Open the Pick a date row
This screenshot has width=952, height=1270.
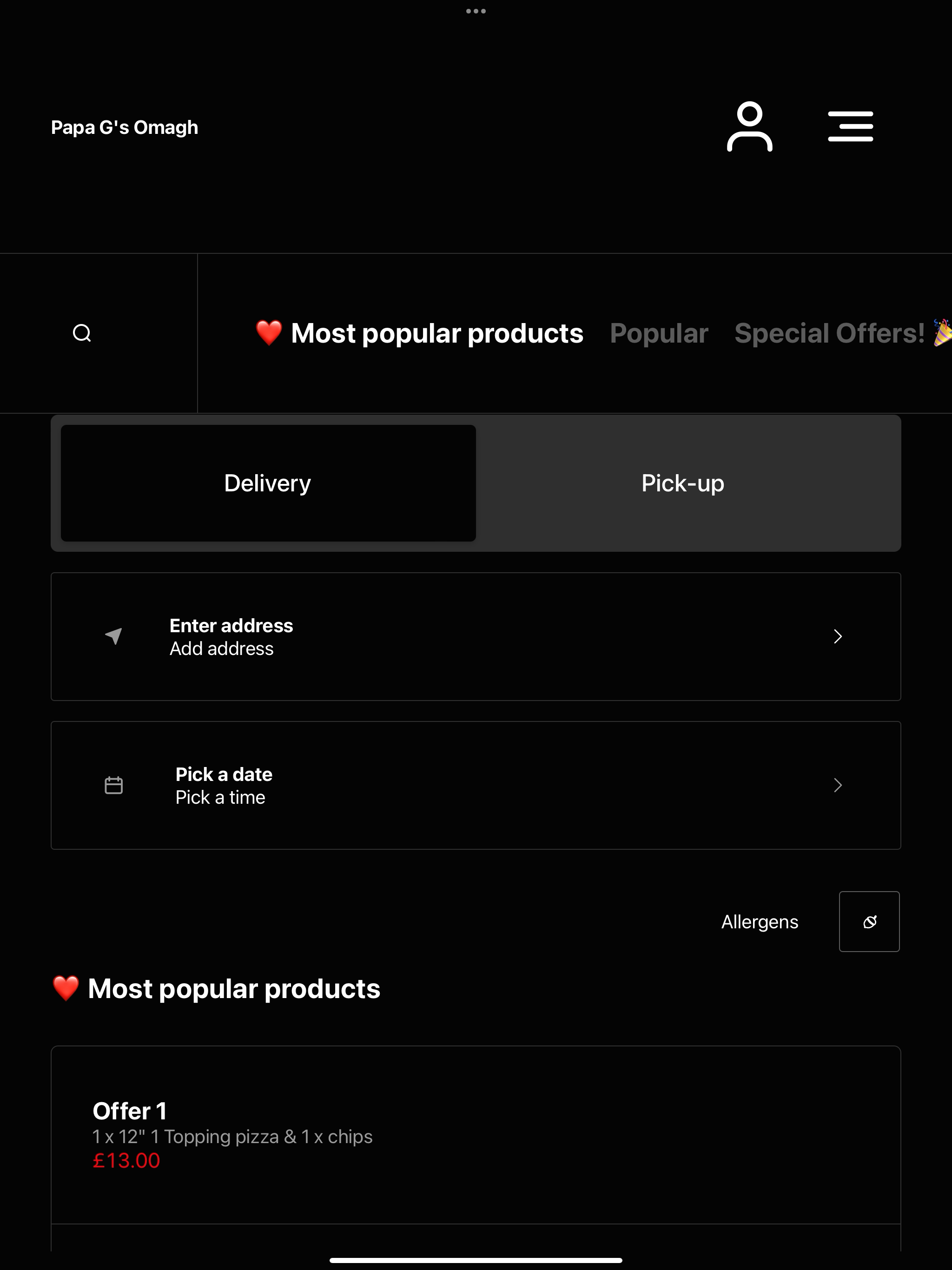pos(476,785)
